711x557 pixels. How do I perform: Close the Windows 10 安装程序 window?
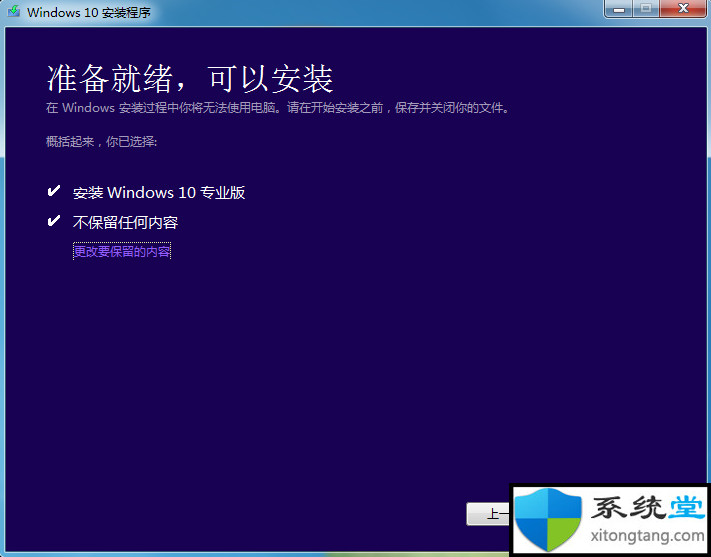tap(683, 9)
